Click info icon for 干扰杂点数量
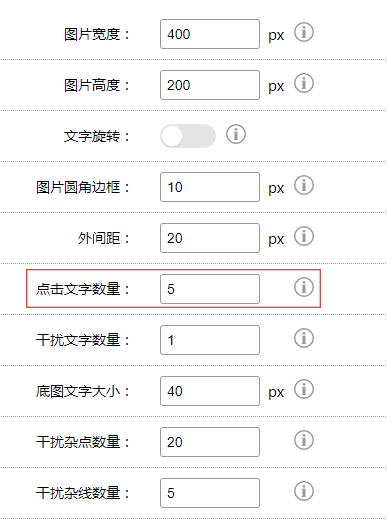Screen dimensions: 387x529 [304, 440]
